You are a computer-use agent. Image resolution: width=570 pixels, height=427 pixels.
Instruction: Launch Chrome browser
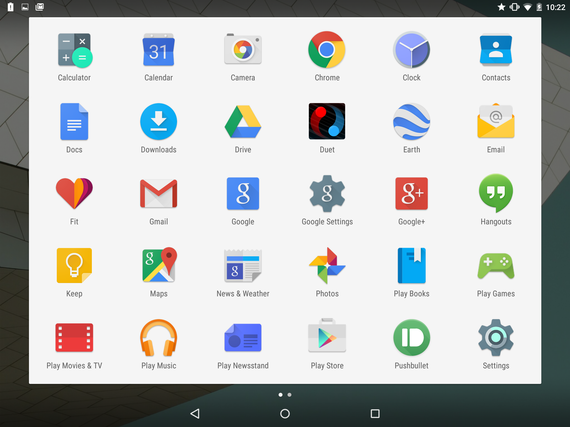click(x=327, y=50)
